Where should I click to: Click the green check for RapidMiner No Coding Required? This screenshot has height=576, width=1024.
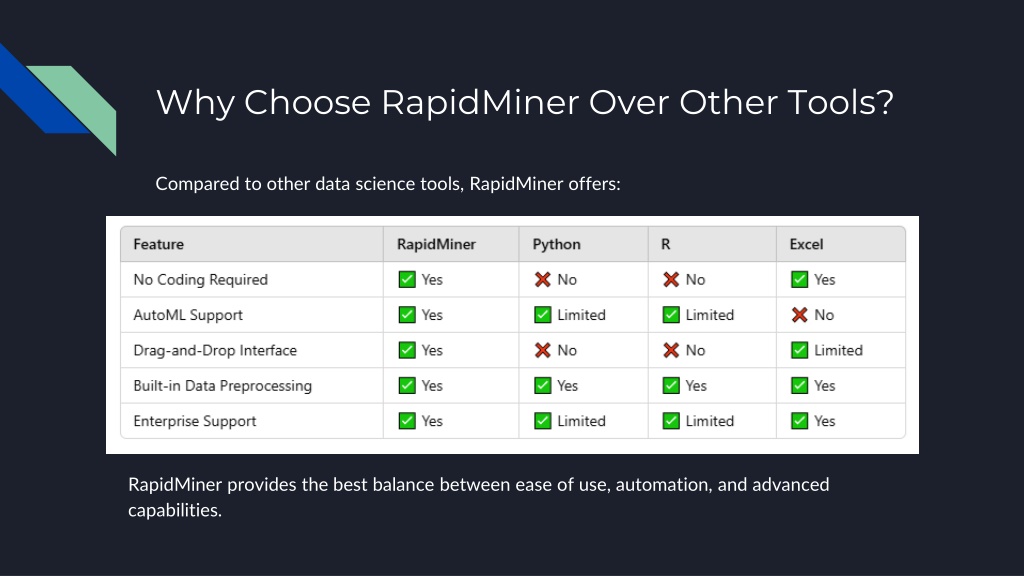pyautogui.click(x=407, y=280)
